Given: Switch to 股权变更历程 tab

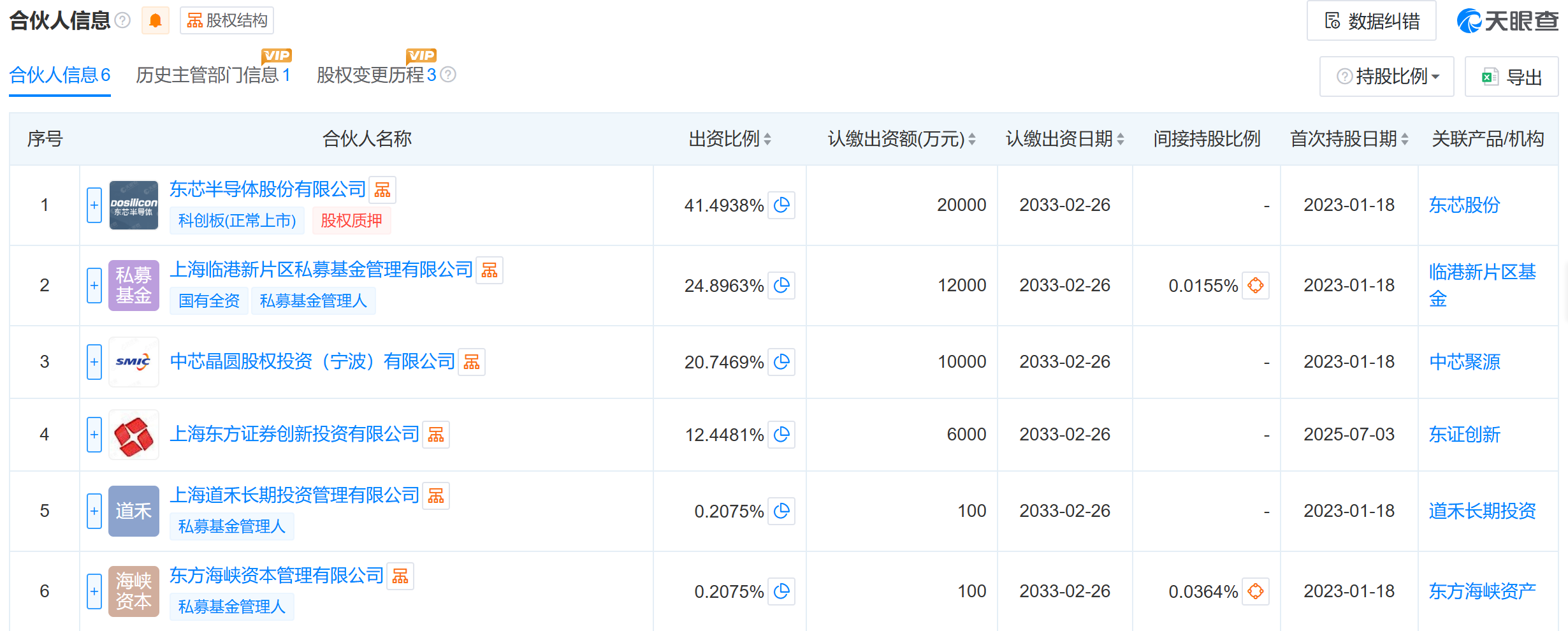Looking at the screenshot, I should click(375, 74).
